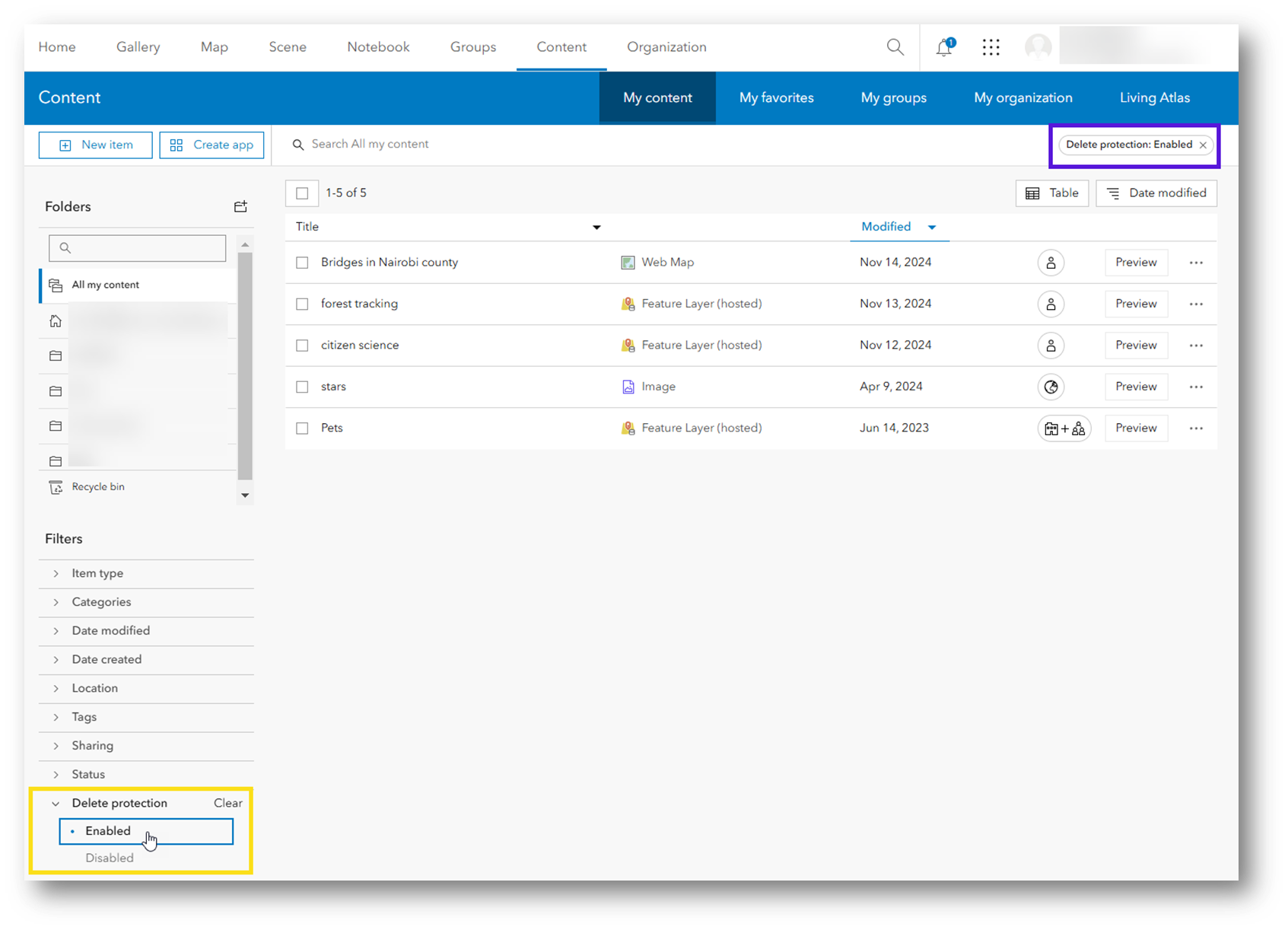Switch to the My favorites tab
Viewport: 1288px width, 930px height.
pos(776,97)
